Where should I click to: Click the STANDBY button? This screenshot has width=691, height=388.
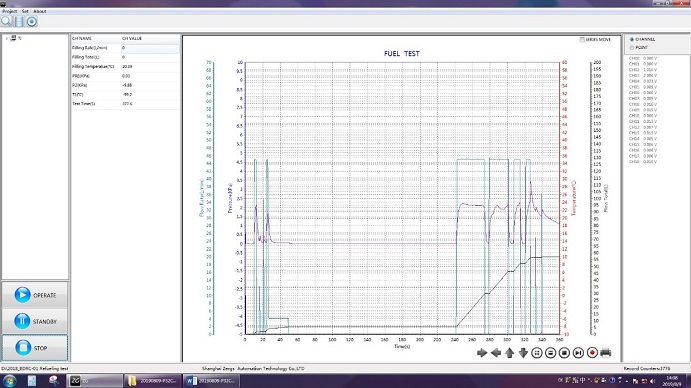click(x=35, y=321)
